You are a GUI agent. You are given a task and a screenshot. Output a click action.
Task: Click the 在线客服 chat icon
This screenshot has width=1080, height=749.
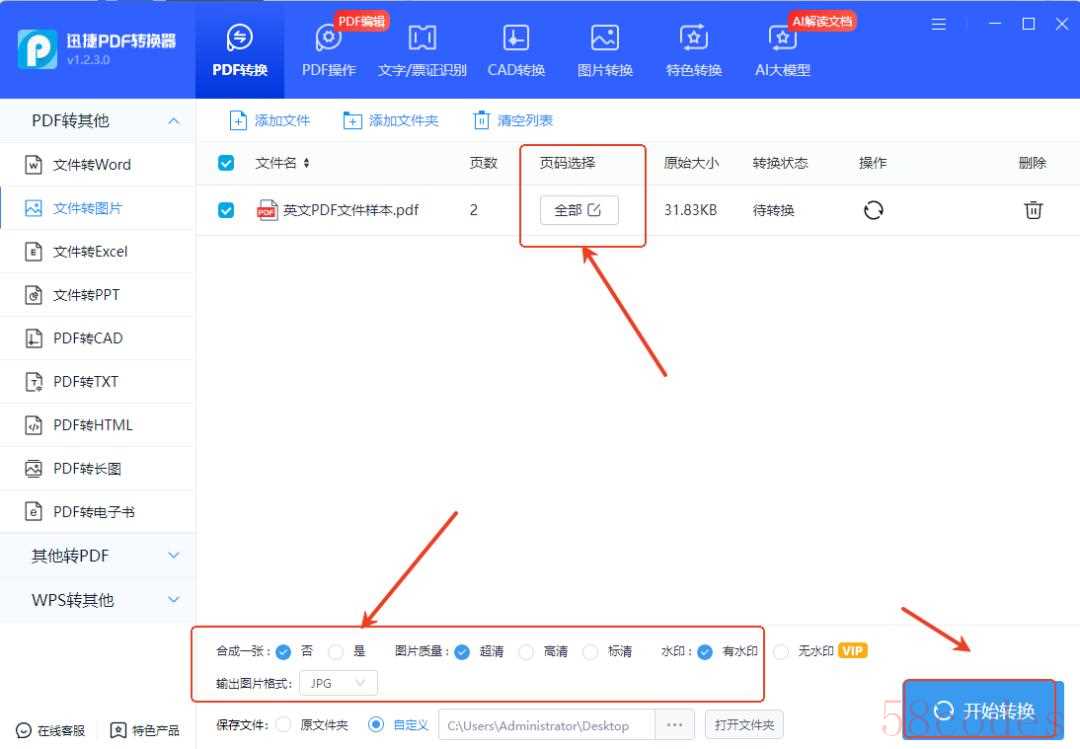click(x=23, y=730)
